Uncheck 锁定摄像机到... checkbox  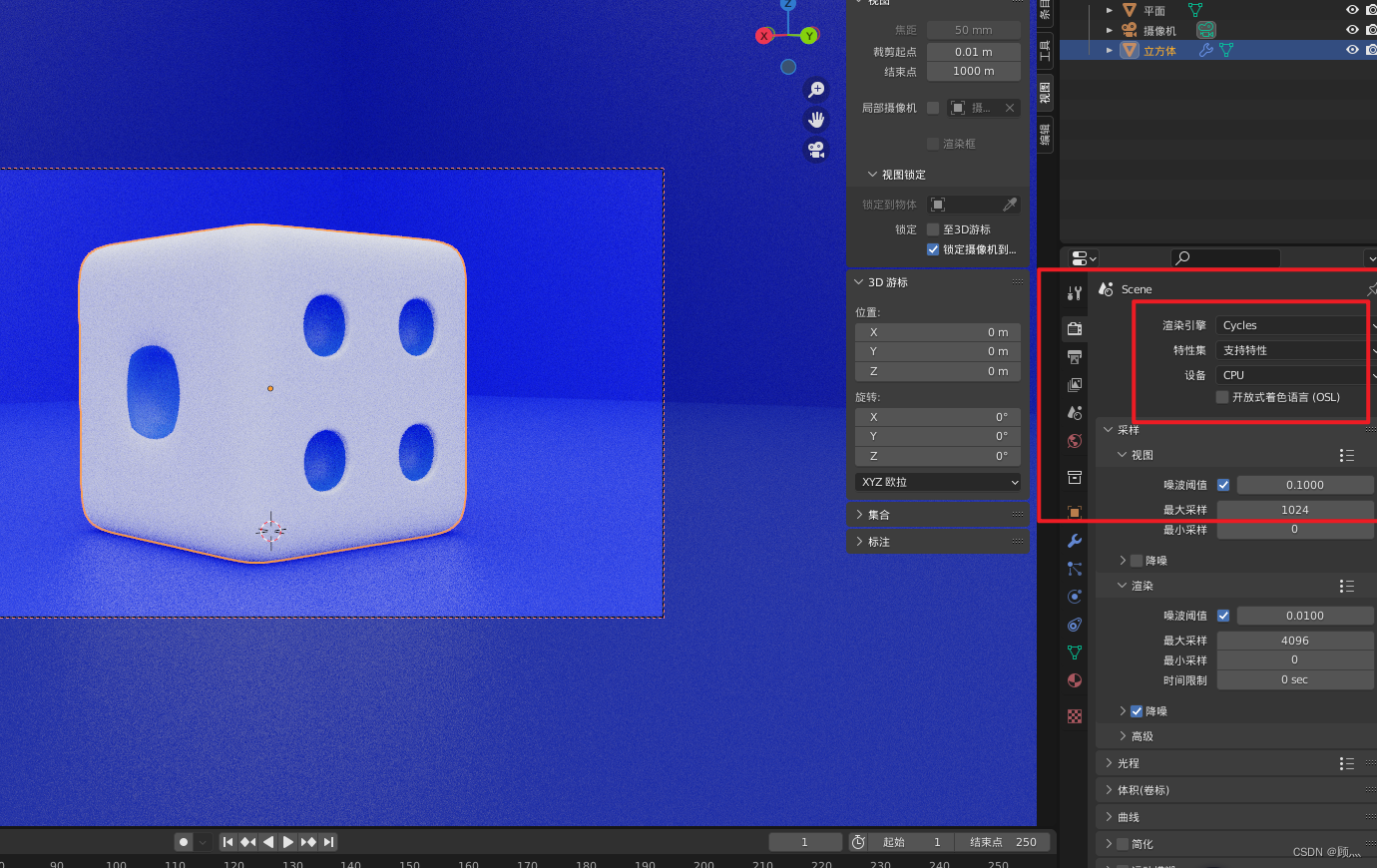pyautogui.click(x=933, y=249)
